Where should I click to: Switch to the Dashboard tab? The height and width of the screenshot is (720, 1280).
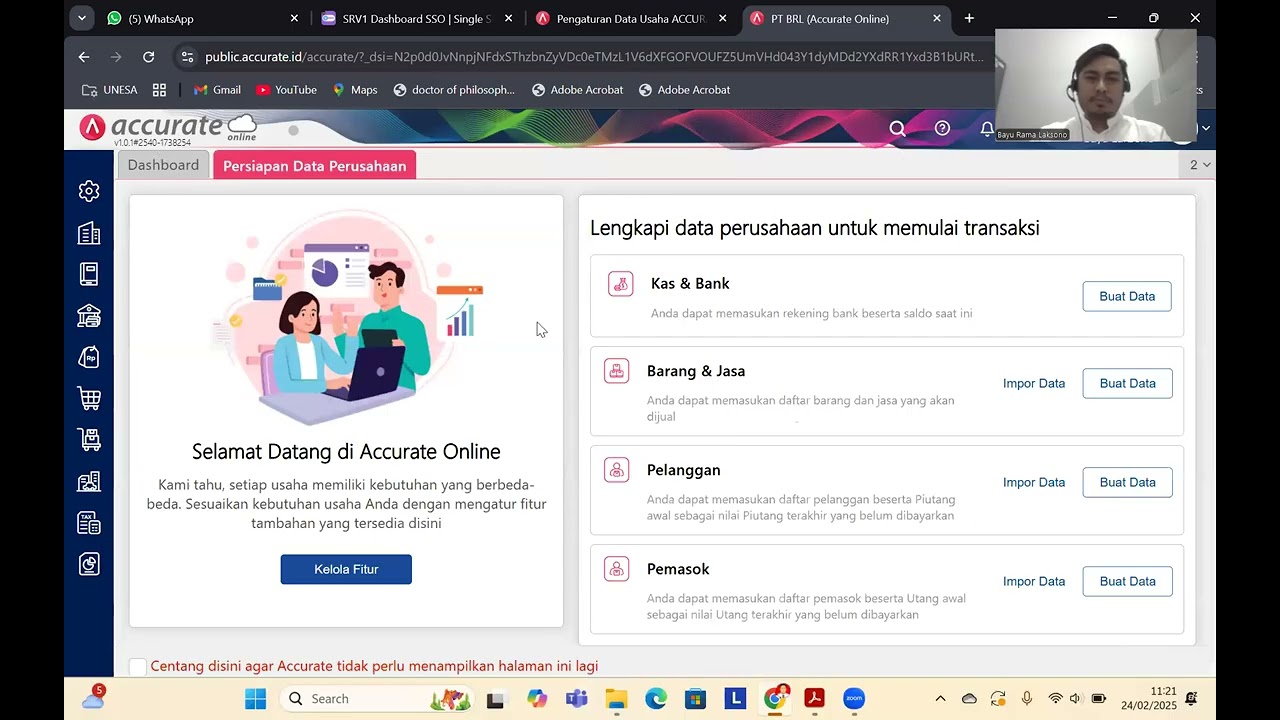(x=163, y=165)
